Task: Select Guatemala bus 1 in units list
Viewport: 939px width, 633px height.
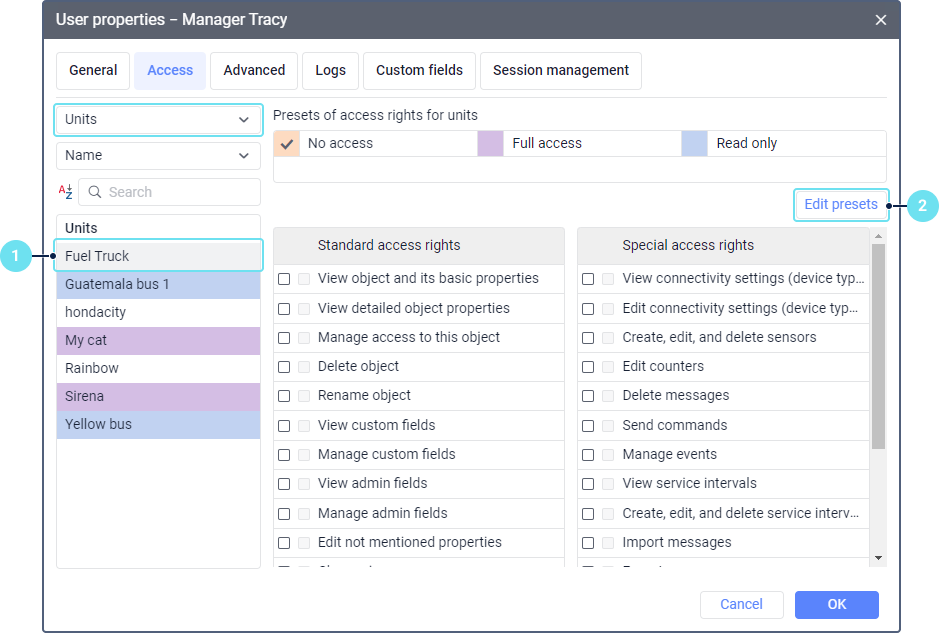Action: 158,284
